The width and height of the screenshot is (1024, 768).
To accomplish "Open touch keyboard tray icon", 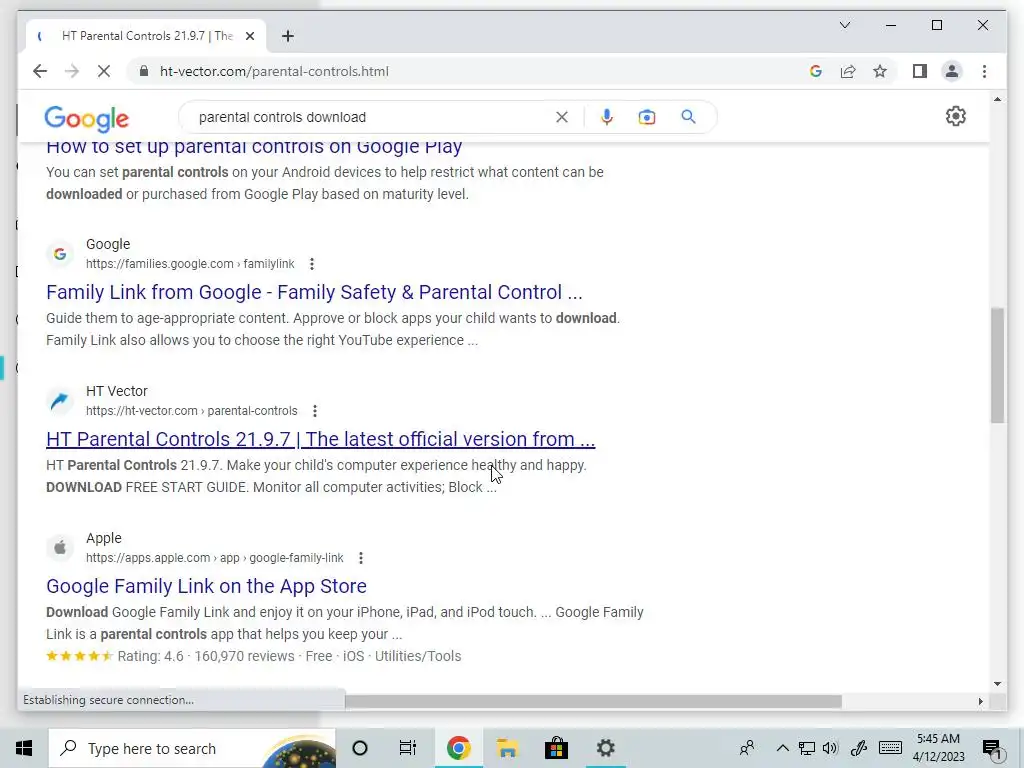I will [x=890, y=748].
